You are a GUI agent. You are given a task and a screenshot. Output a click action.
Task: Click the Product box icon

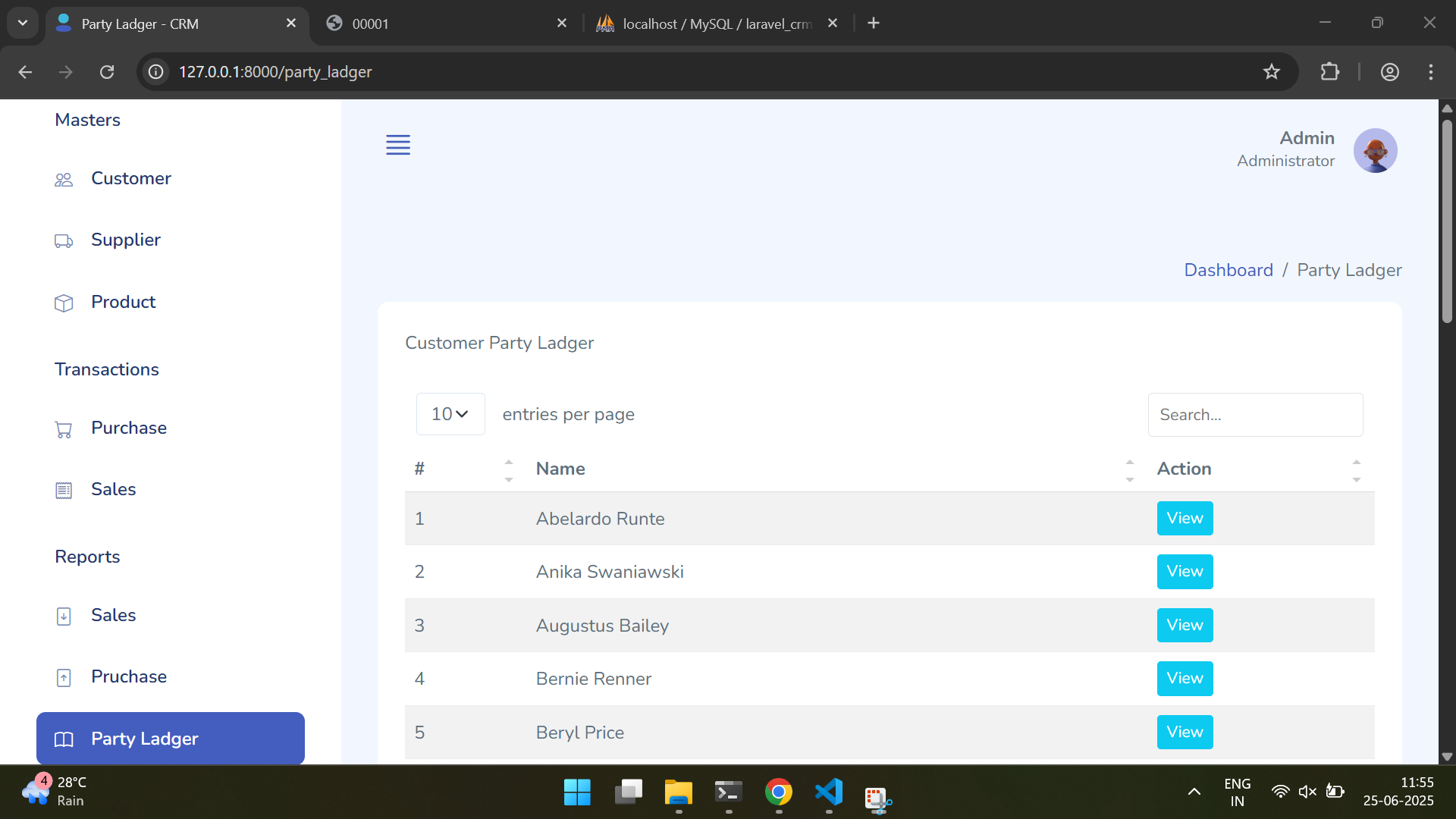[x=64, y=303]
